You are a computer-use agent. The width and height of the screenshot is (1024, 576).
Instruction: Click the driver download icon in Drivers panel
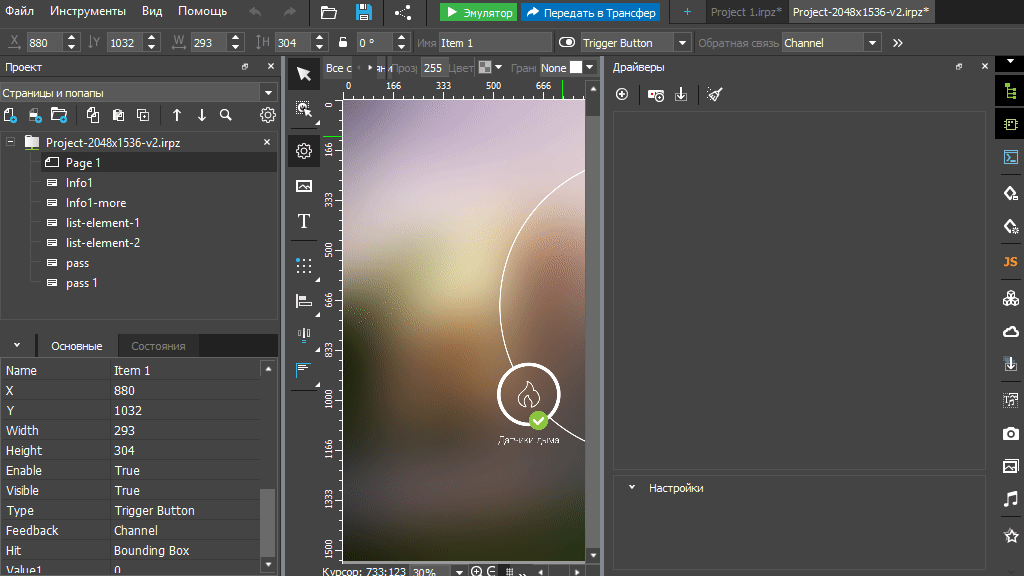[x=682, y=94]
